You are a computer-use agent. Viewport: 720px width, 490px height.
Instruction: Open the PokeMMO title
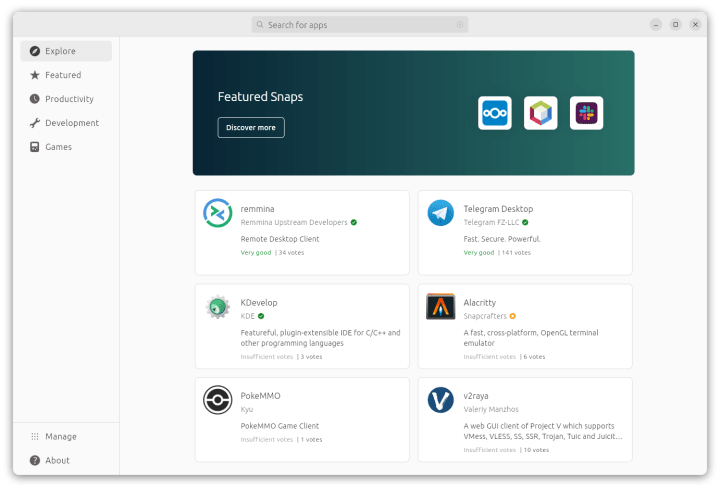(x=260, y=396)
